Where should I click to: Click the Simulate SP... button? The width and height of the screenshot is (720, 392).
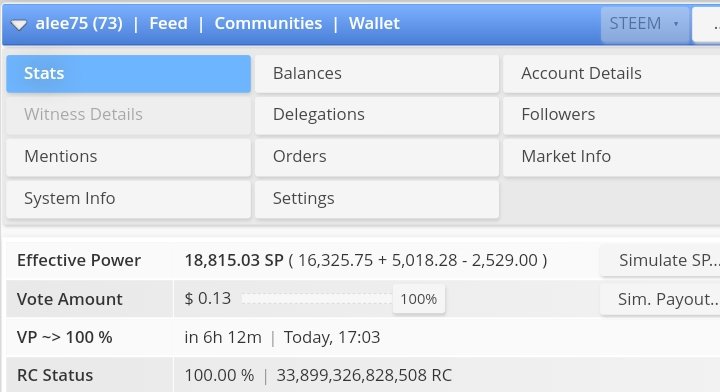click(x=660, y=260)
